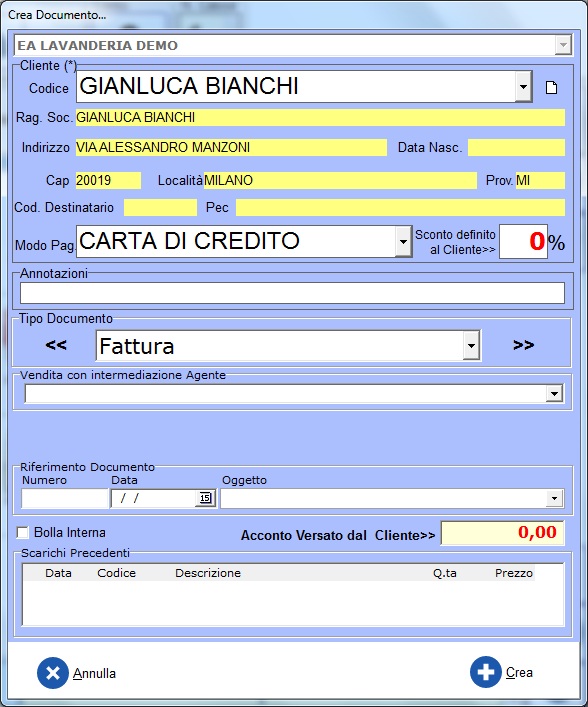Expand the Codice customer dropdown
The image size is (588, 707).
tap(523, 87)
